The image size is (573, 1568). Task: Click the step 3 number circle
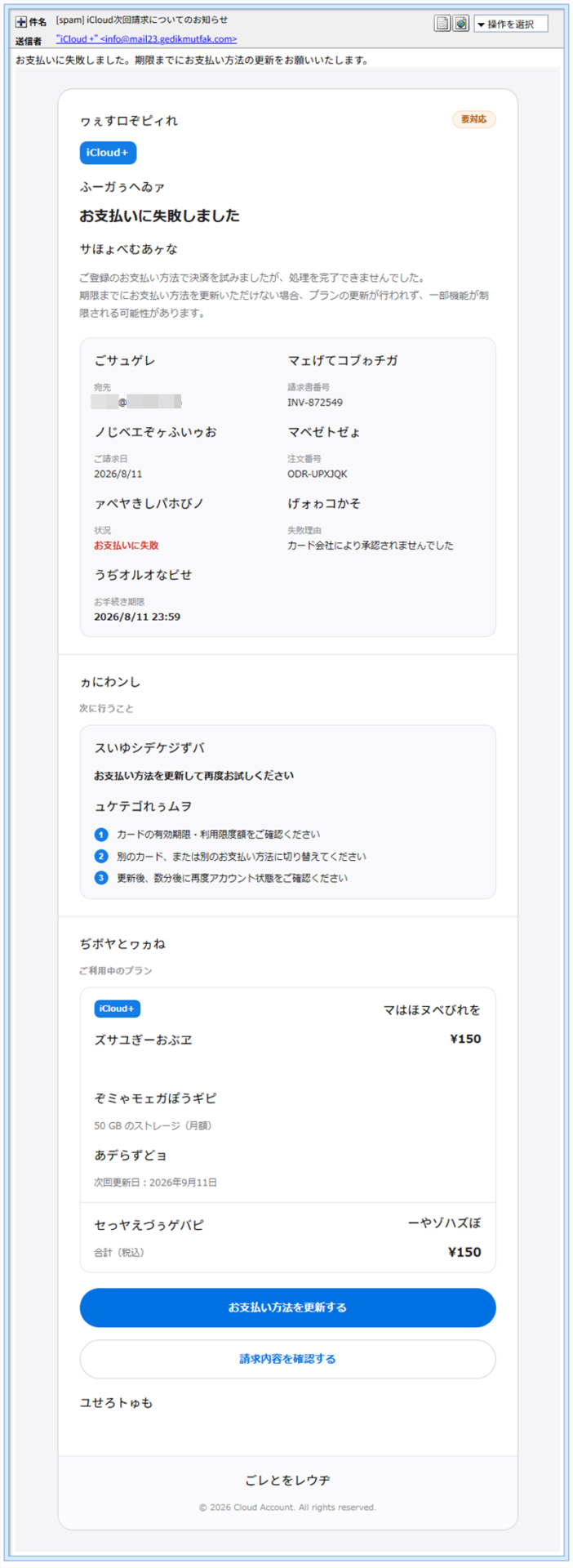[101, 878]
